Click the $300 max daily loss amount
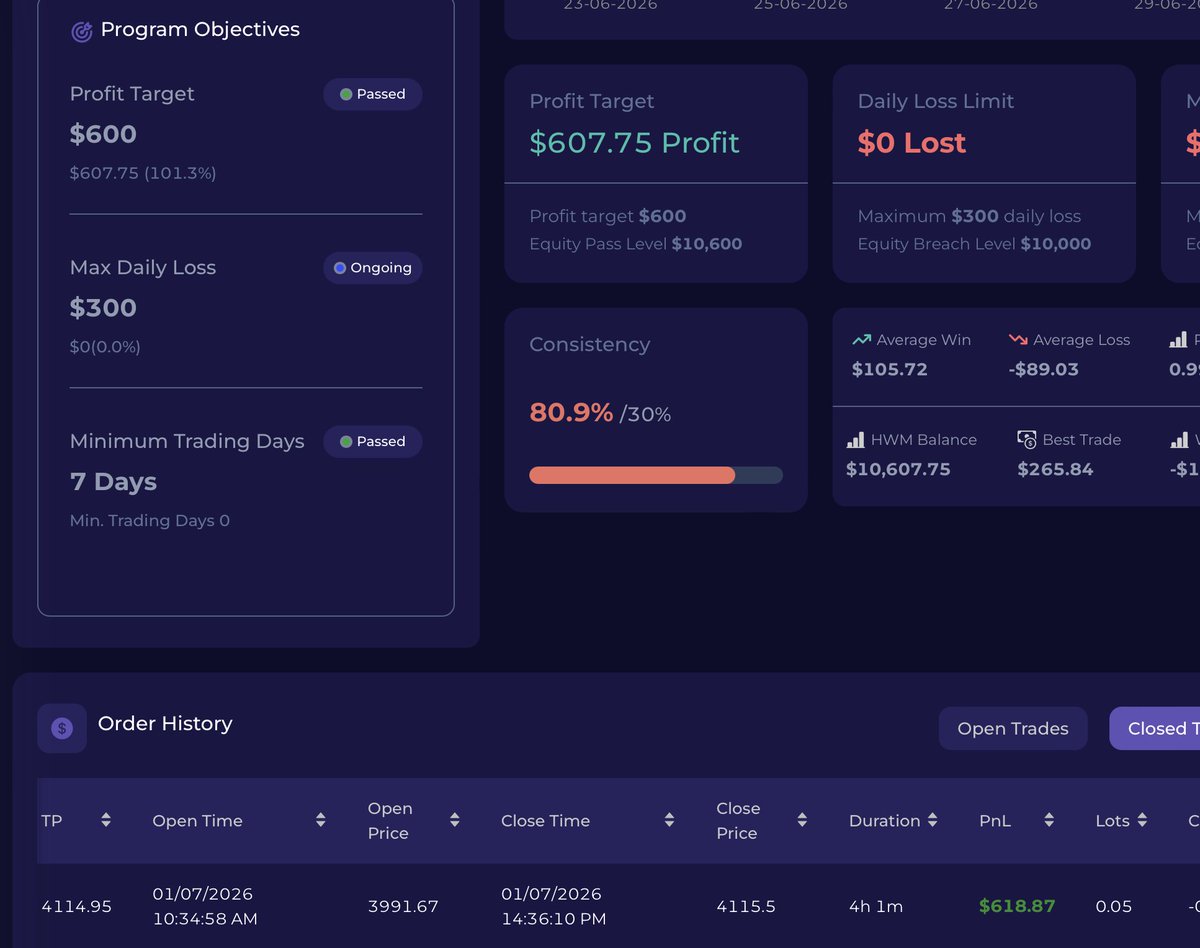Image resolution: width=1200 pixels, height=948 pixels. [x=103, y=308]
